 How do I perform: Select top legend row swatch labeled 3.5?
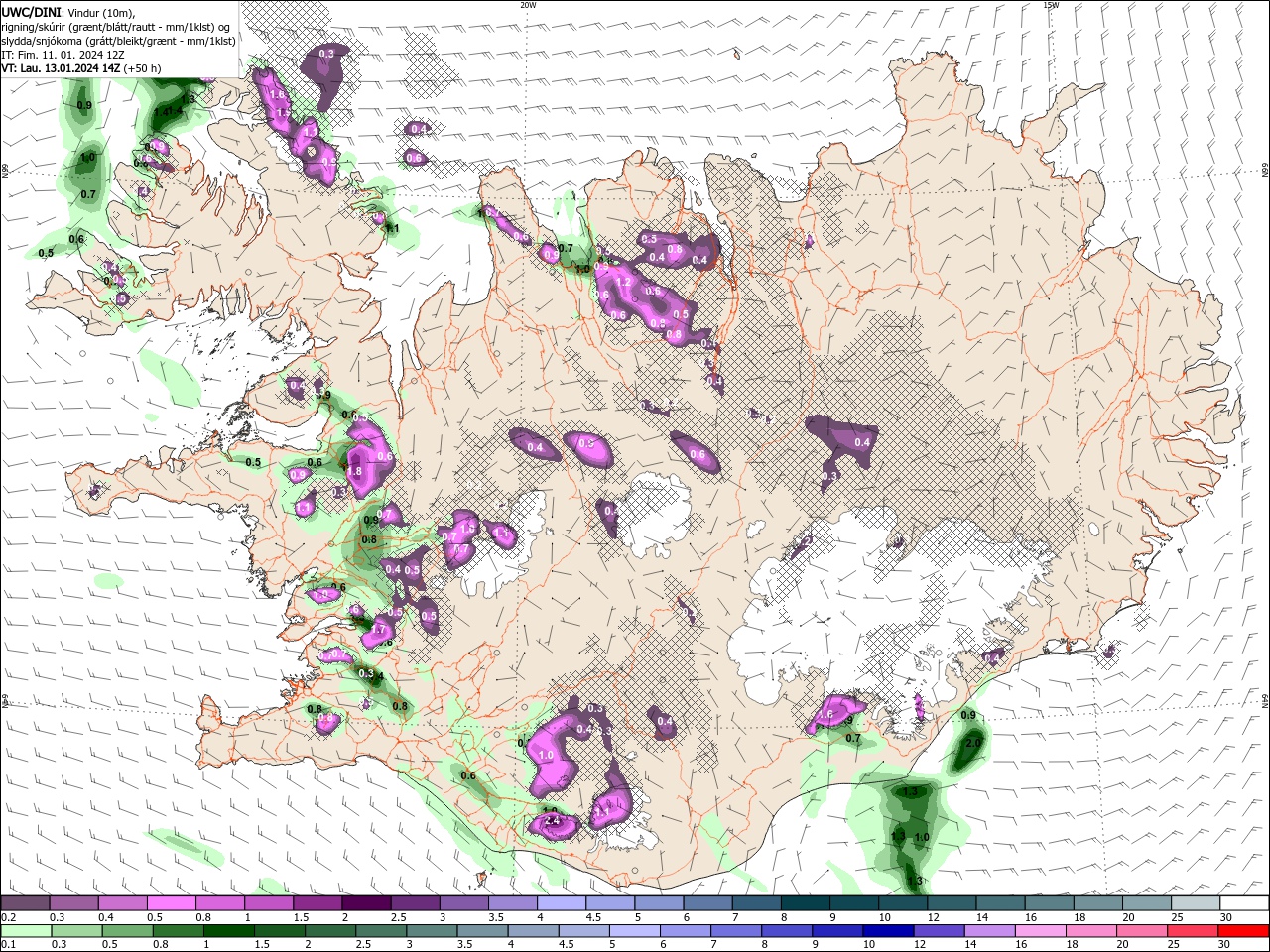point(512,903)
